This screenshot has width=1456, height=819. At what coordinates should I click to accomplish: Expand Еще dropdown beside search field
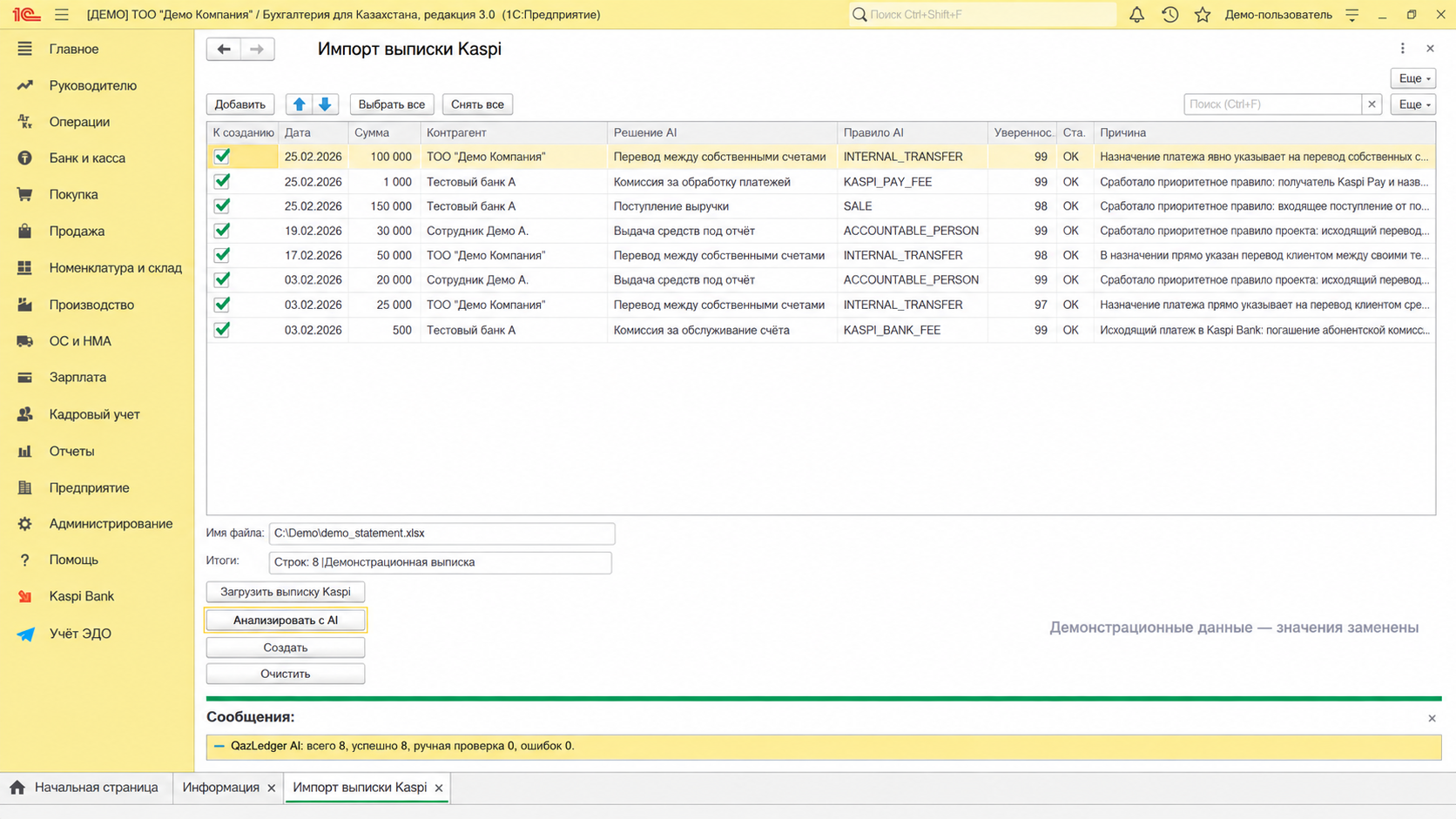[x=1413, y=104]
